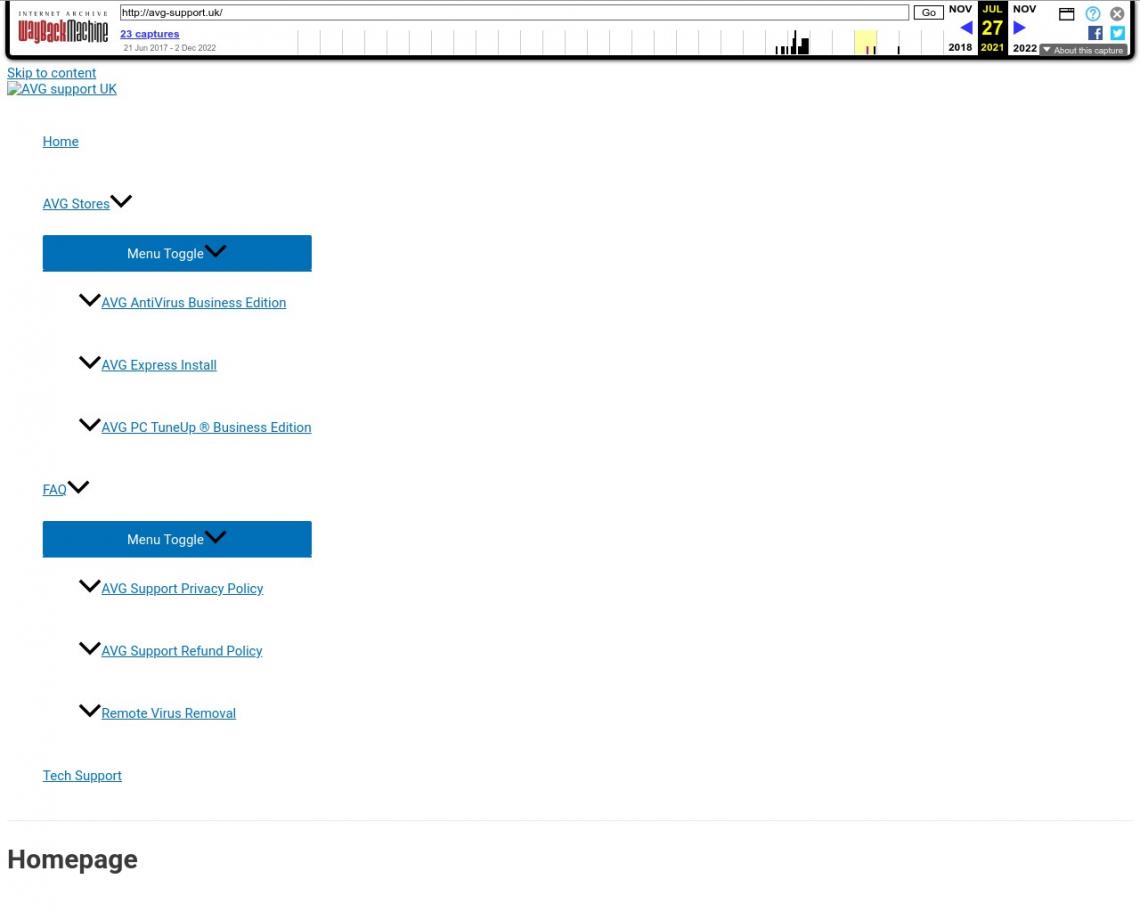Share capture on Twitter

1117,33
